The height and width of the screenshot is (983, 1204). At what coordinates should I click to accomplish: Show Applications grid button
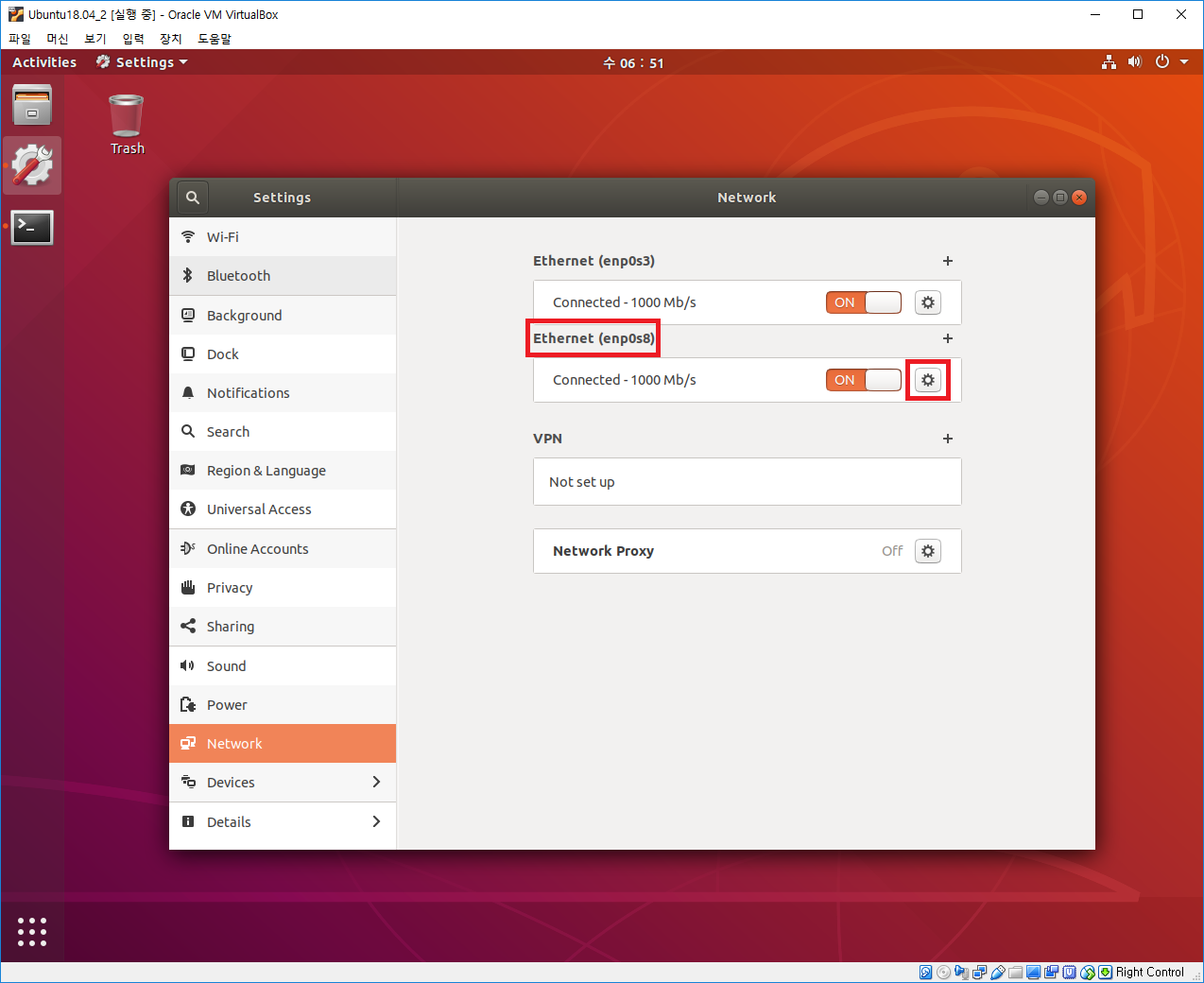[32, 931]
